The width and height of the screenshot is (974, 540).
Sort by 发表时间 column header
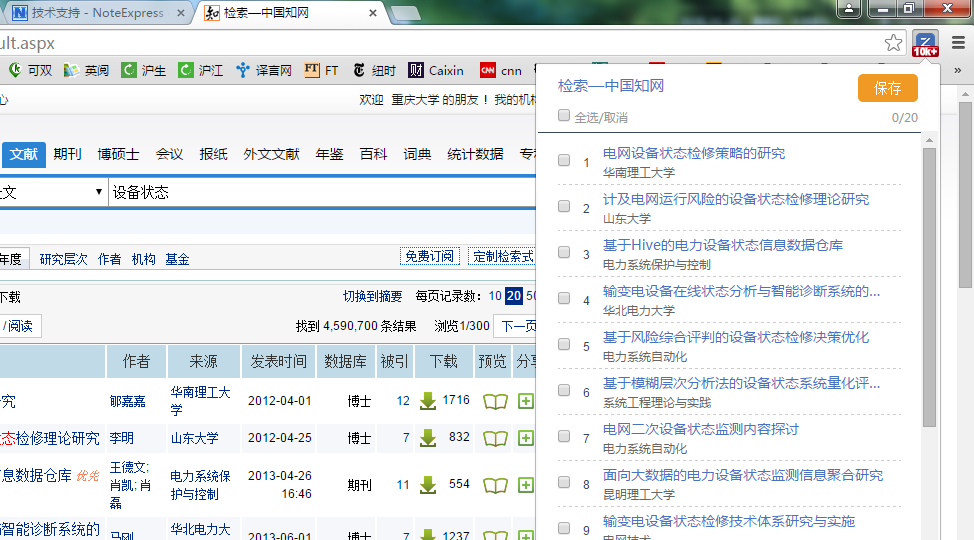tap(278, 362)
